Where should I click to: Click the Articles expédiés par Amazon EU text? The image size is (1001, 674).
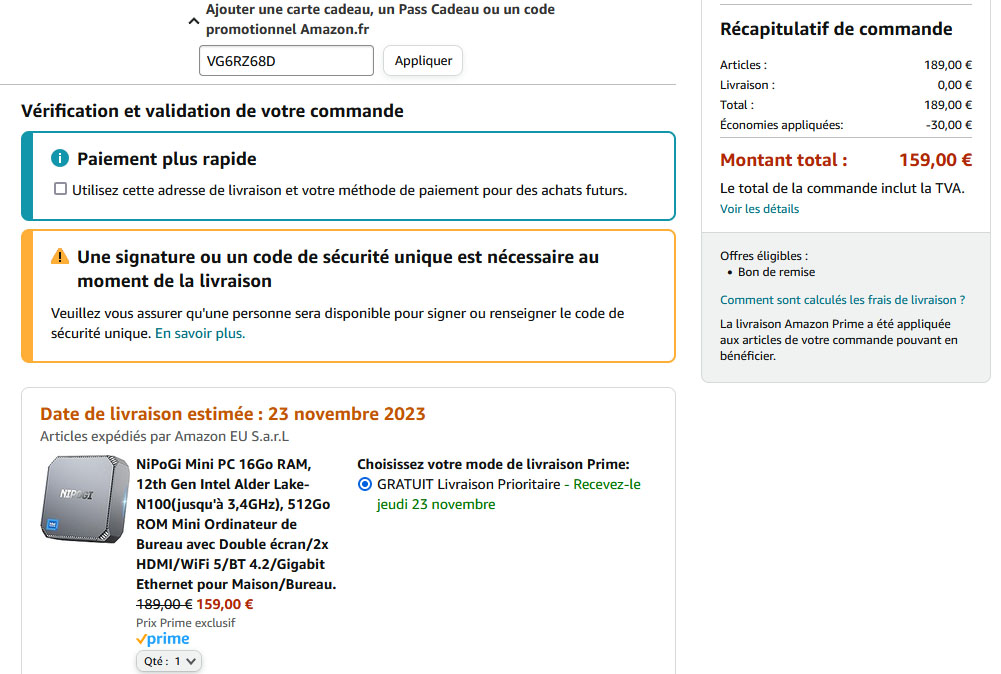(164, 437)
